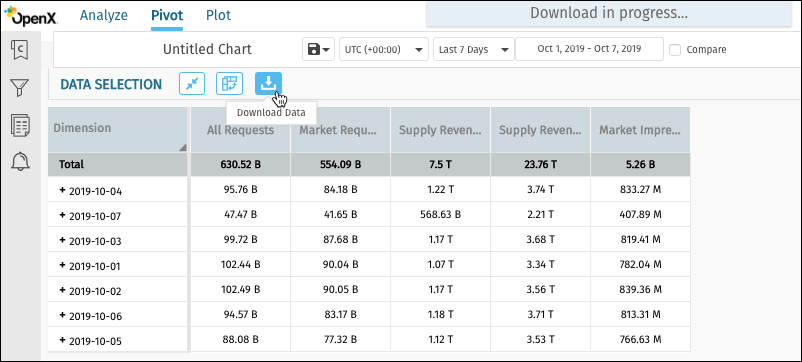Screen dimensions: 802x362
Task: Click the 568.63 B cell
Action: [x=440, y=215]
